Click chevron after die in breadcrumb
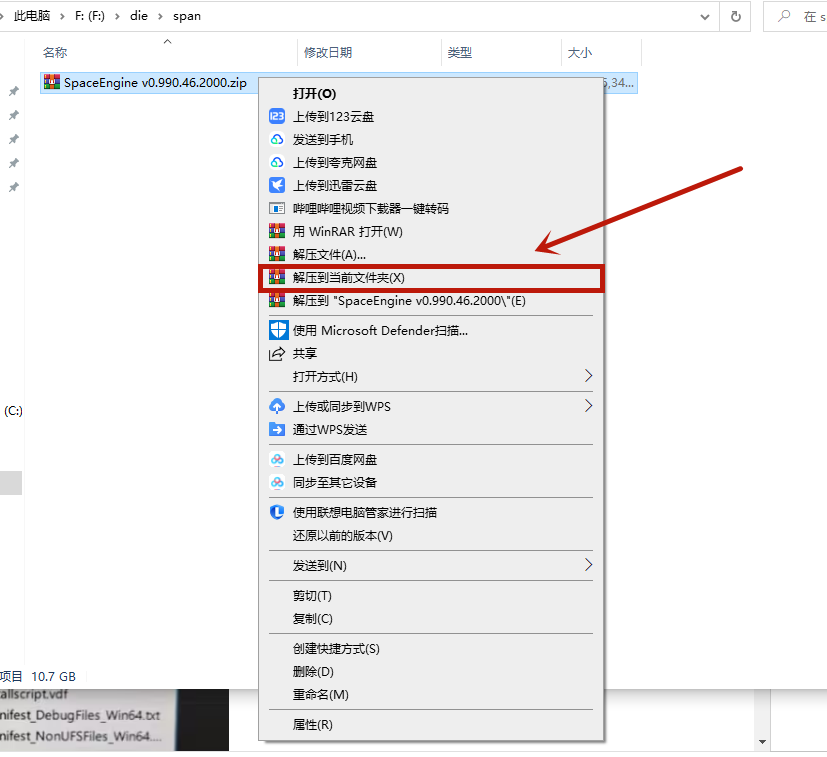 160,16
